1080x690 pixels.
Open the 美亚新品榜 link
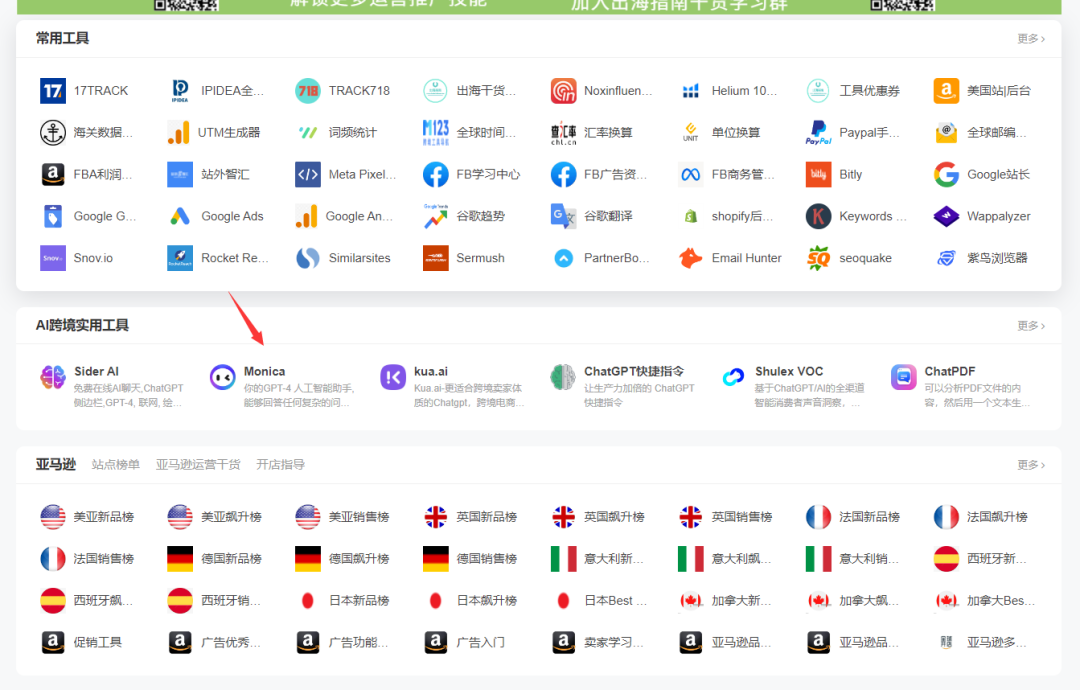tap(87, 517)
